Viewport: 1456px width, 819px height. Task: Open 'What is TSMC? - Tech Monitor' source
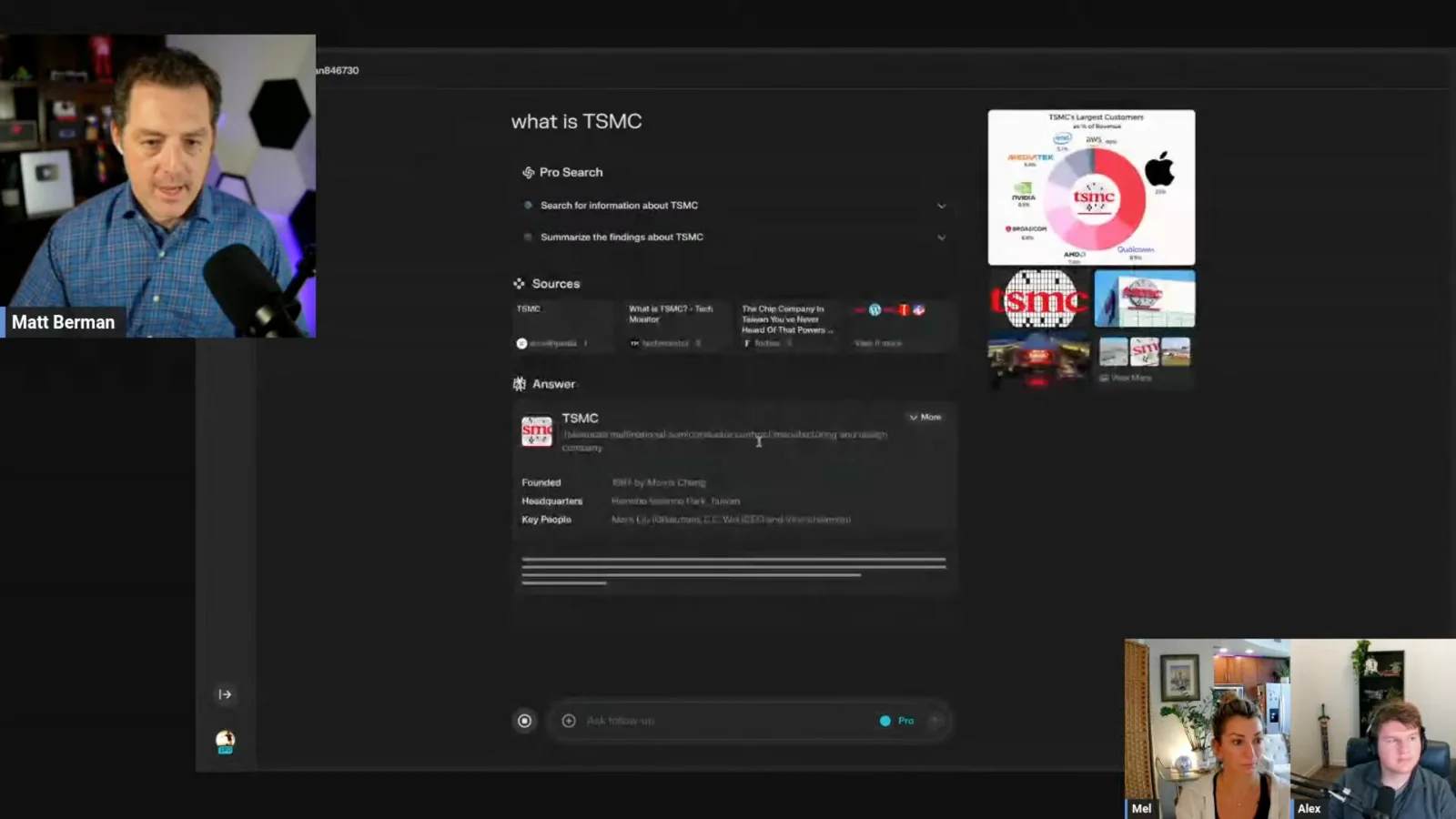[678, 326]
